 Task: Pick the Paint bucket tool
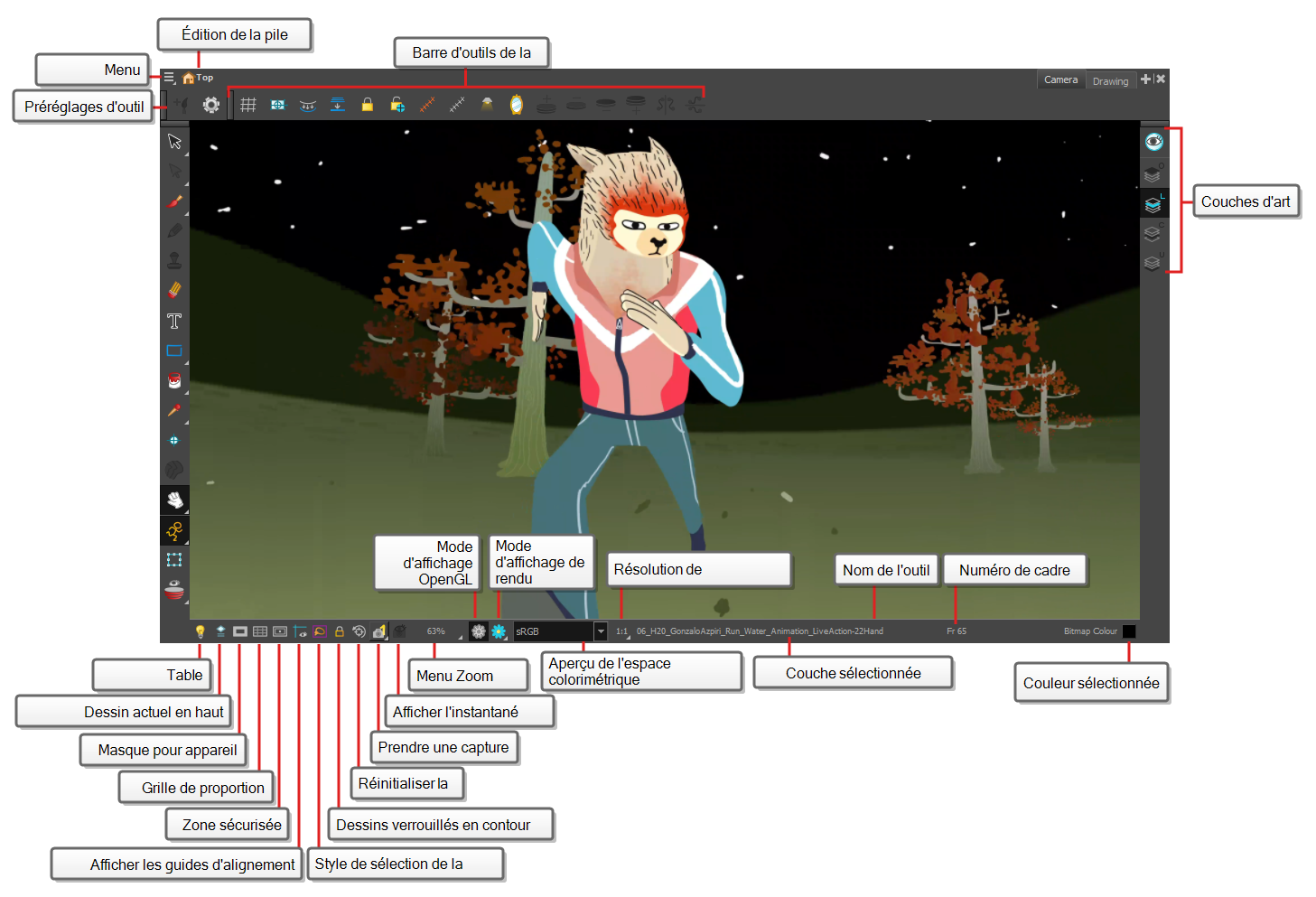[174, 380]
